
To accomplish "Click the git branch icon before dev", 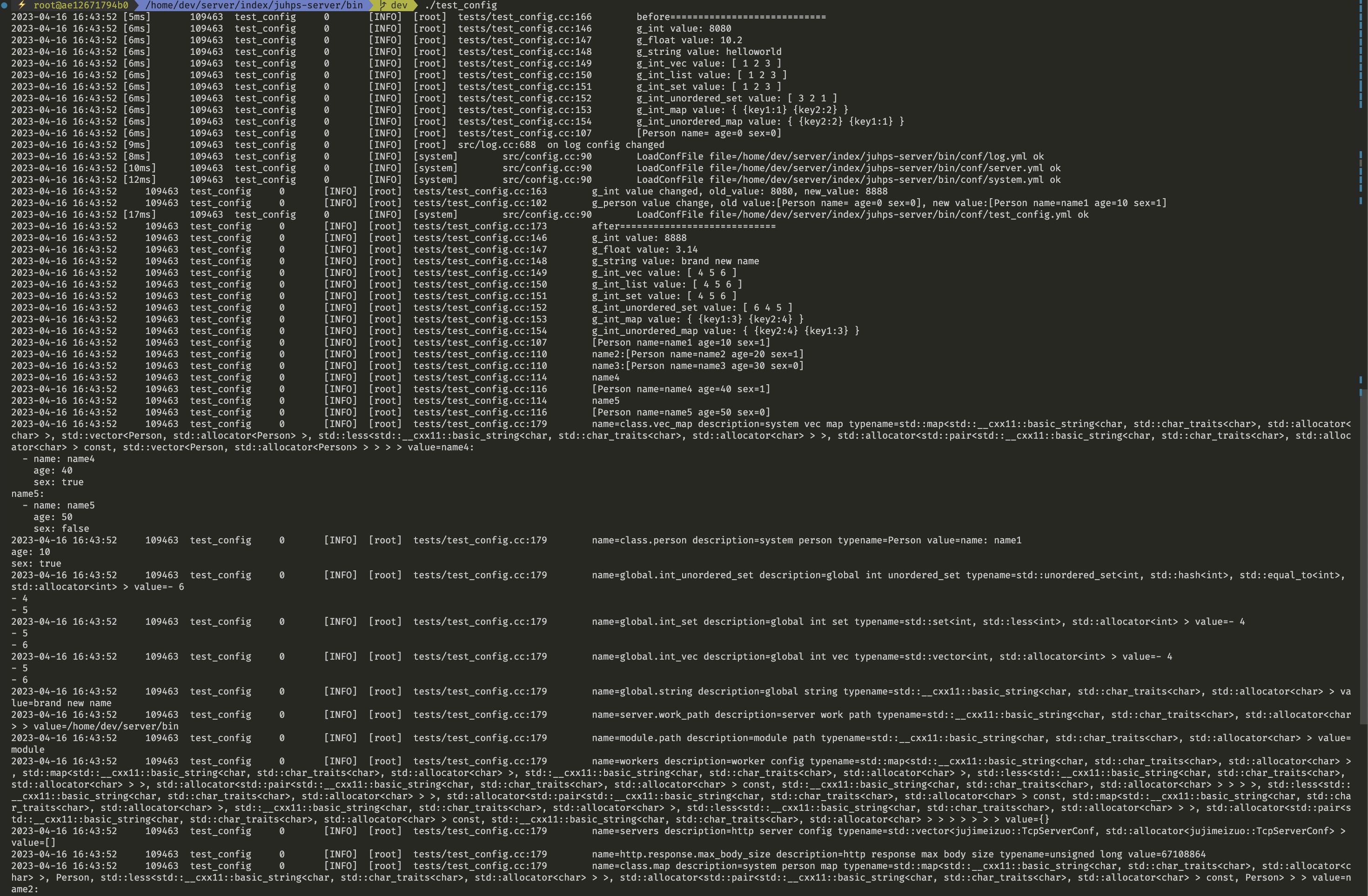I will coord(383,5).
